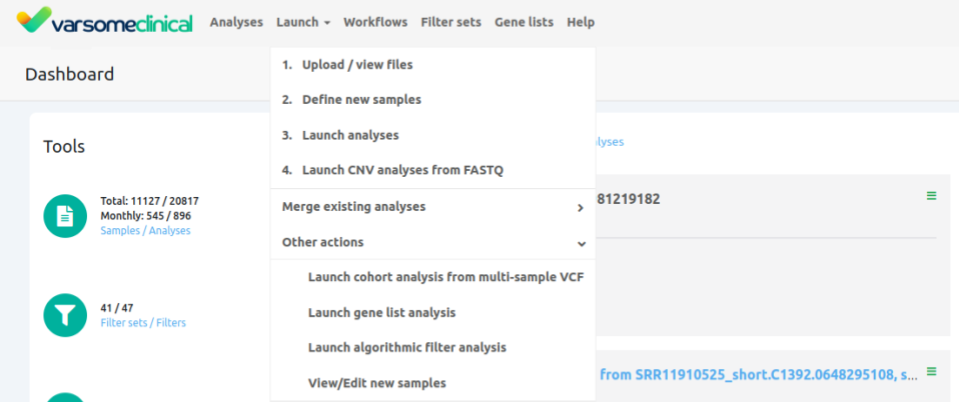This screenshot has width=959, height=405.
Task: Open the SRR11910525_short.C1392 analysis link
Action: [758, 374]
